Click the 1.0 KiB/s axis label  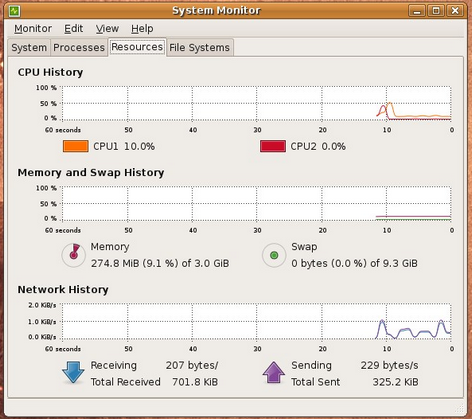click(42, 322)
